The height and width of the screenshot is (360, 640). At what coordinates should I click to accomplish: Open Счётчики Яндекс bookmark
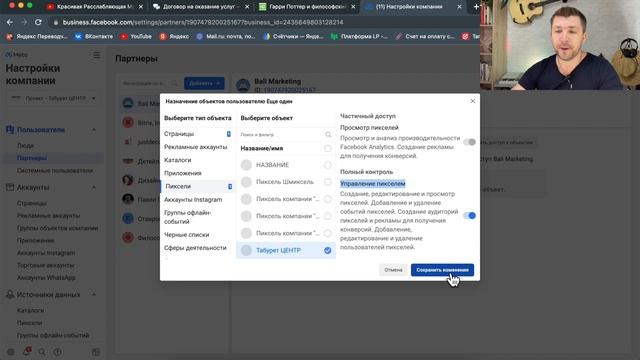[x=293, y=36]
